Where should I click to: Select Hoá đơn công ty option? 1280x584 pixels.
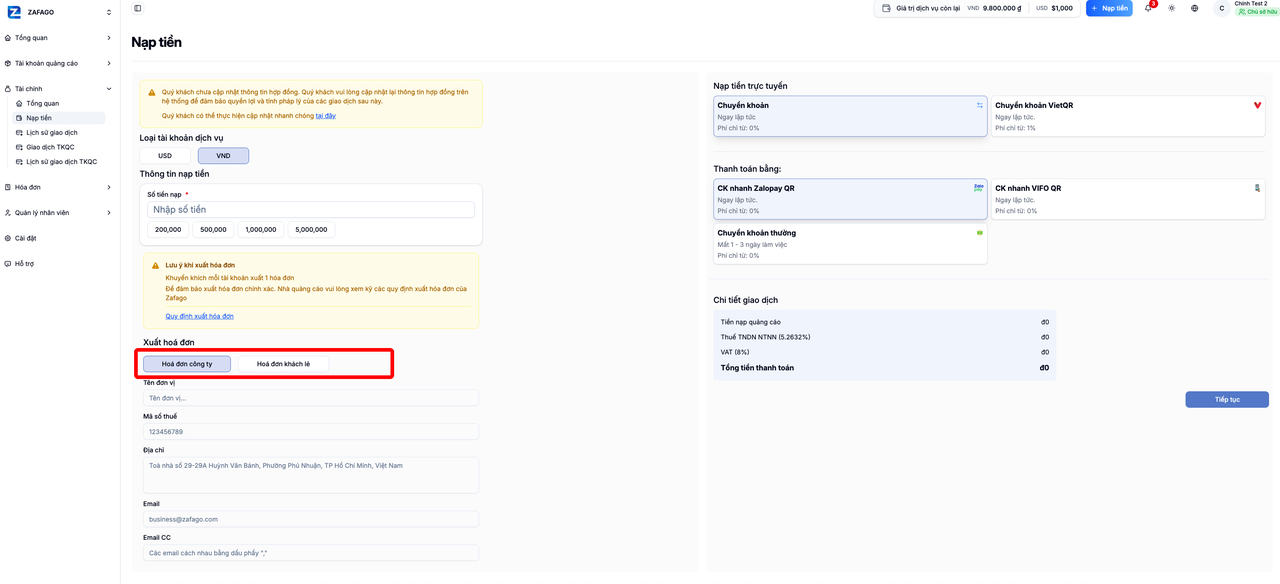tap(187, 364)
